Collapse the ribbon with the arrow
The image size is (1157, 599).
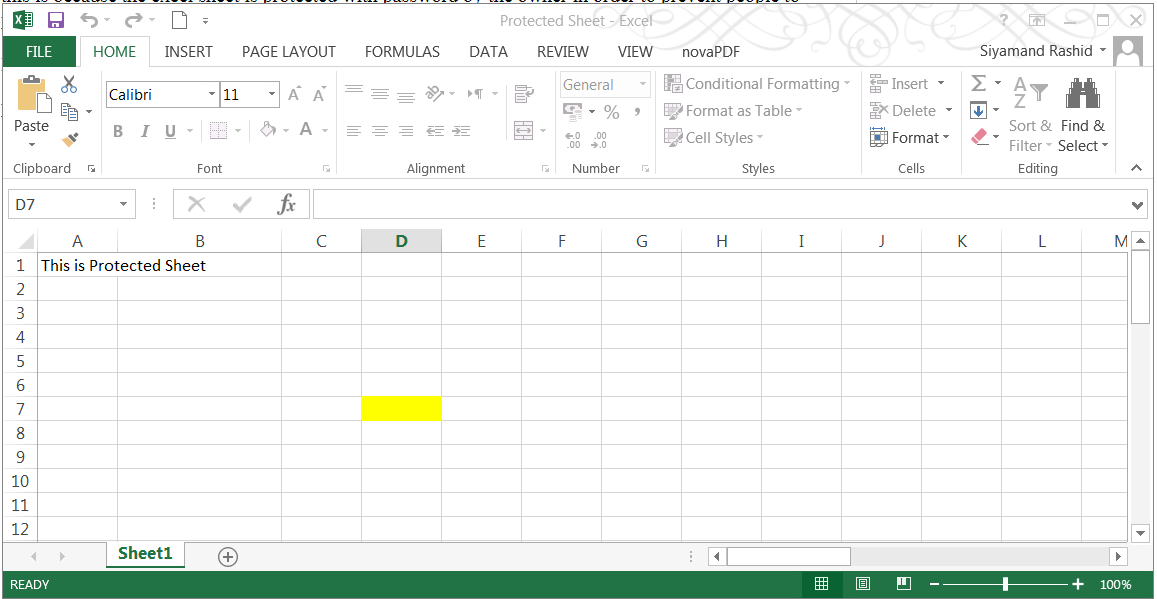1137,168
